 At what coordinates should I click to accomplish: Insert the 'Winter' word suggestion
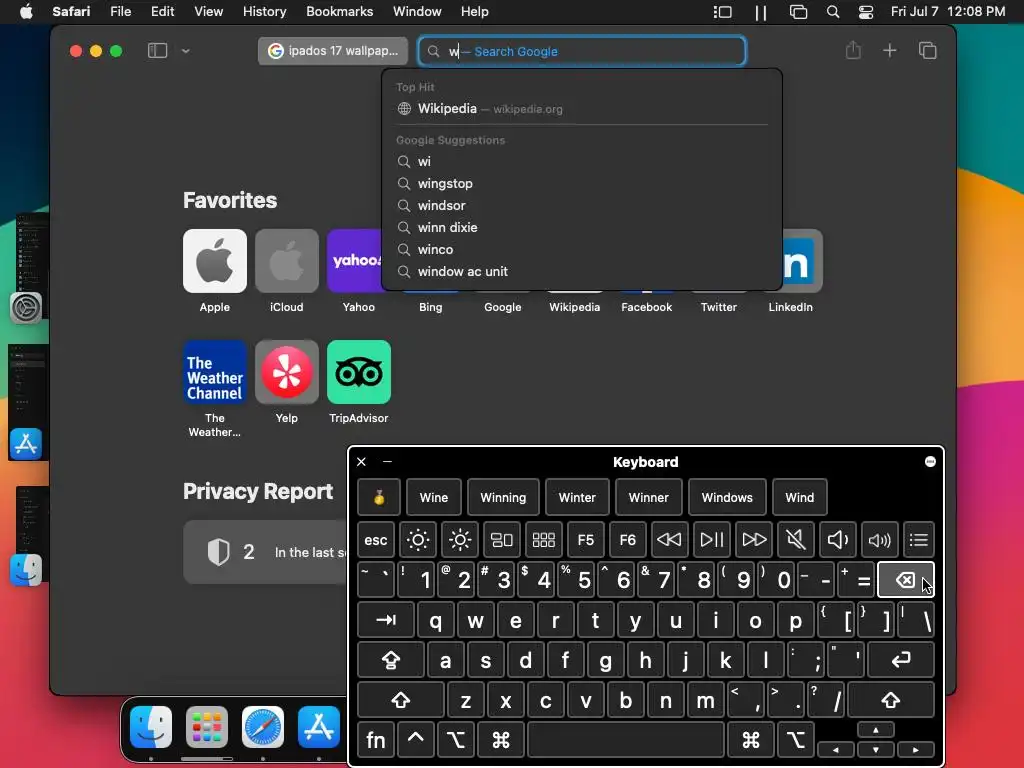pyautogui.click(x=577, y=498)
